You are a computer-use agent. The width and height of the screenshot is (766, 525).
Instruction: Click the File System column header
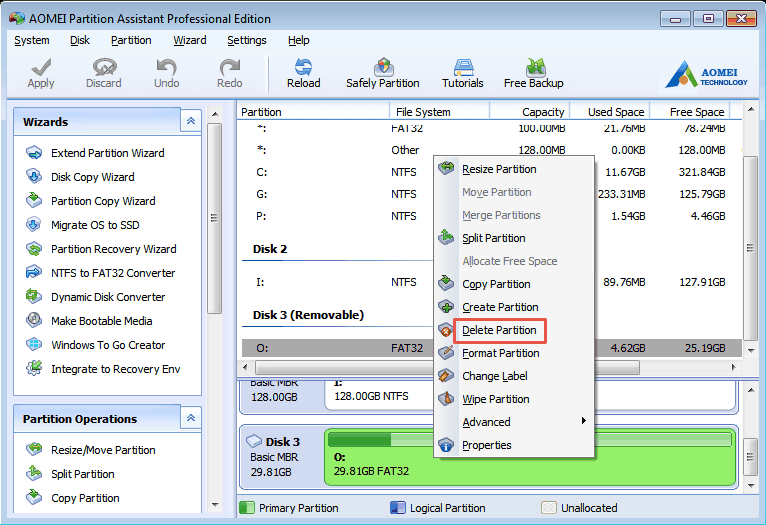coord(440,112)
